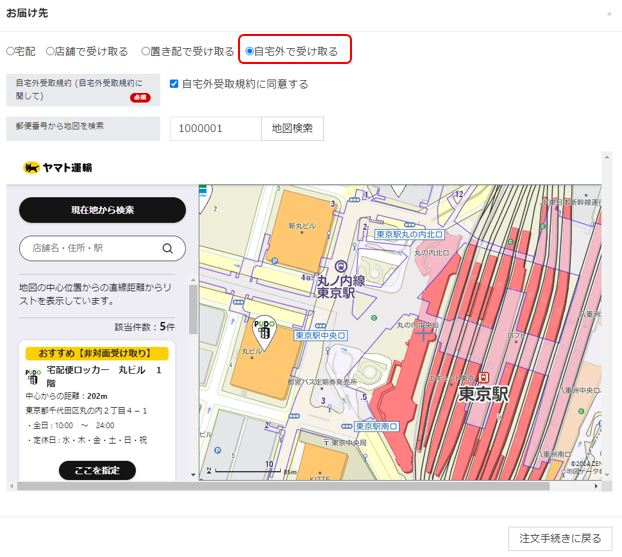Click PUDO locker icon in recommended list card
The image size is (622, 557).
(33, 376)
